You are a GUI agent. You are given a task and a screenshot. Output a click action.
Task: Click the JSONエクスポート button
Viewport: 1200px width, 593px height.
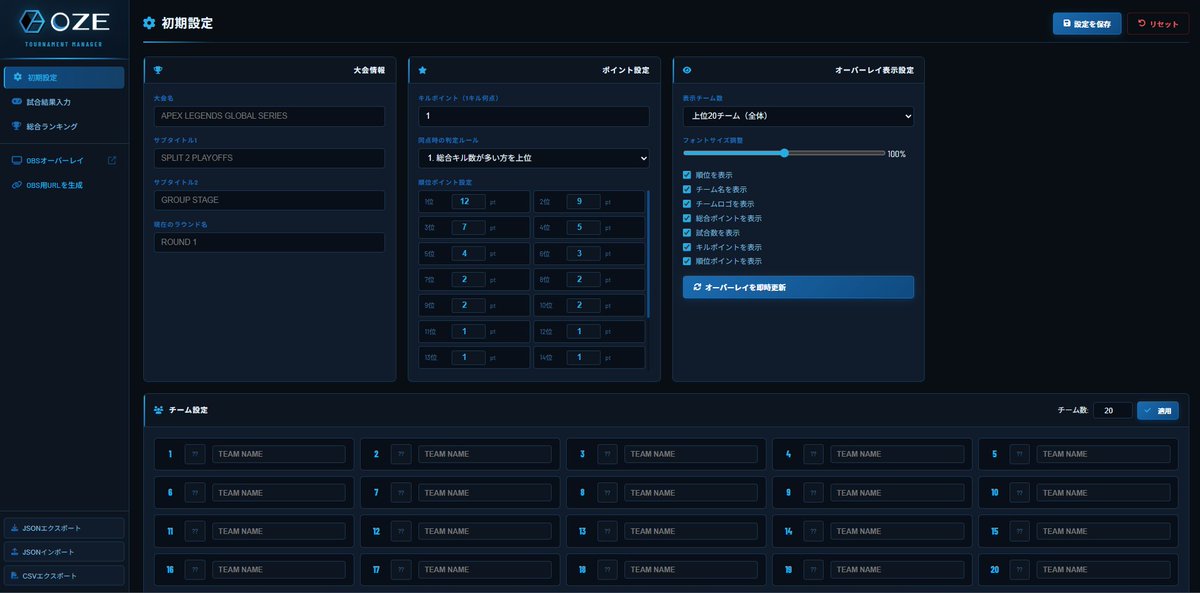pyautogui.click(x=64, y=527)
